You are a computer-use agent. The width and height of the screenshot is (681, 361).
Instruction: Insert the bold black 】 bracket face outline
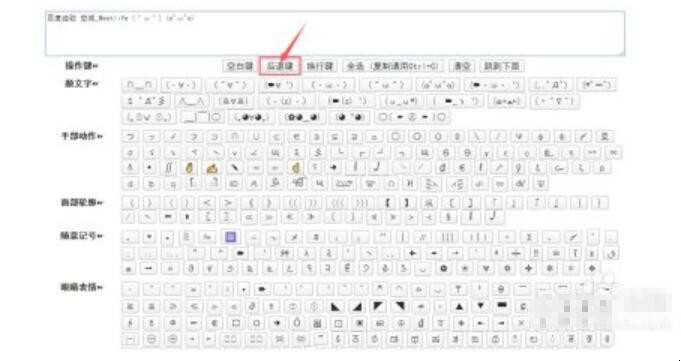(x=407, y=203)
